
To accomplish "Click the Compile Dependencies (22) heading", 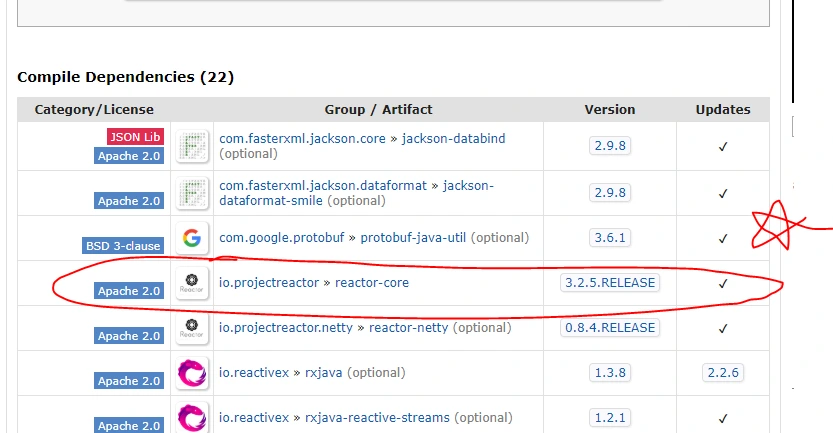I will coord(125,77).
